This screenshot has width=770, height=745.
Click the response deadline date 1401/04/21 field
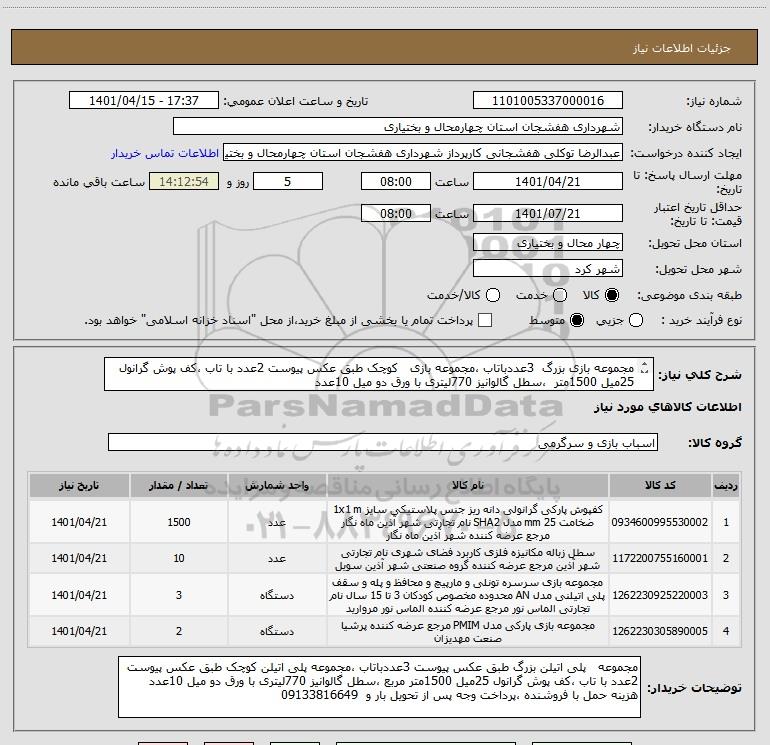click(x=548, y=181)
